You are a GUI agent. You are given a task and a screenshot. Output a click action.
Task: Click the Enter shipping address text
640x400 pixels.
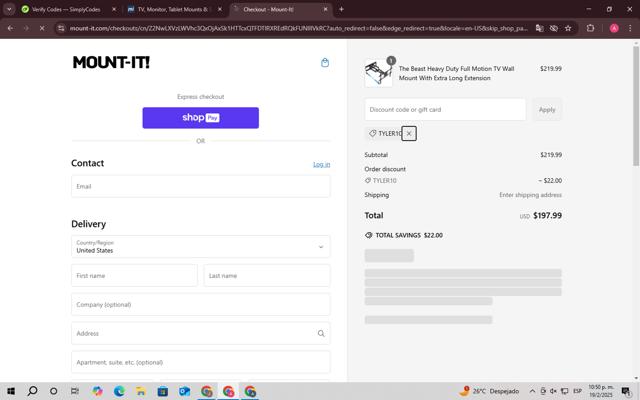pyautogui.click(x=530, y=195)
